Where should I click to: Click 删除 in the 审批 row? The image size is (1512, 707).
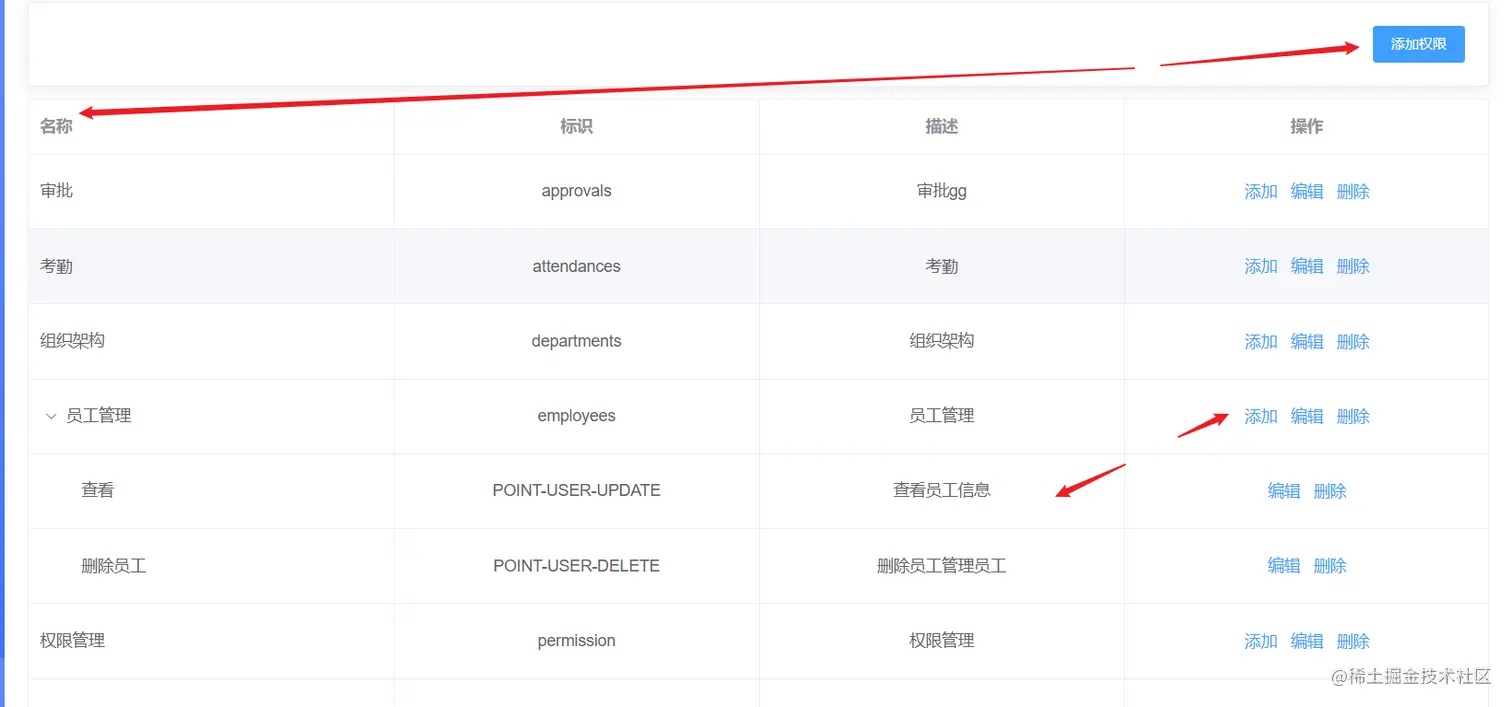point(1353,191)
